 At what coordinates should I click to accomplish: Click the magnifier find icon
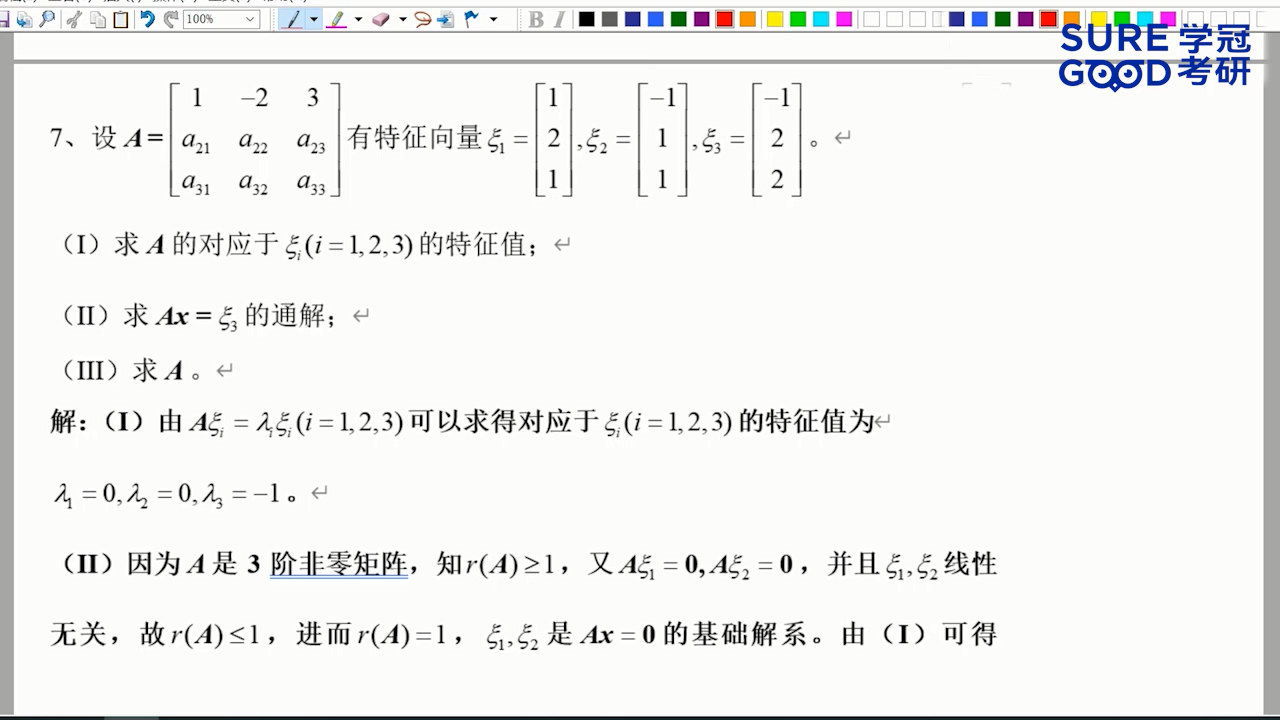[x=47, y=19]
